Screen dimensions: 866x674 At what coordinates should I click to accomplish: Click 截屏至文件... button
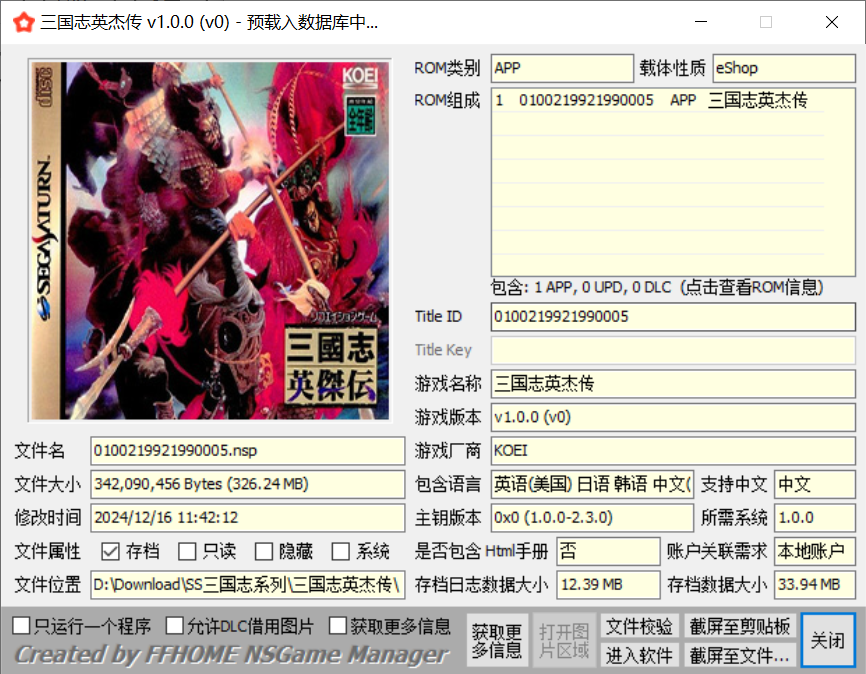(740, 655)
